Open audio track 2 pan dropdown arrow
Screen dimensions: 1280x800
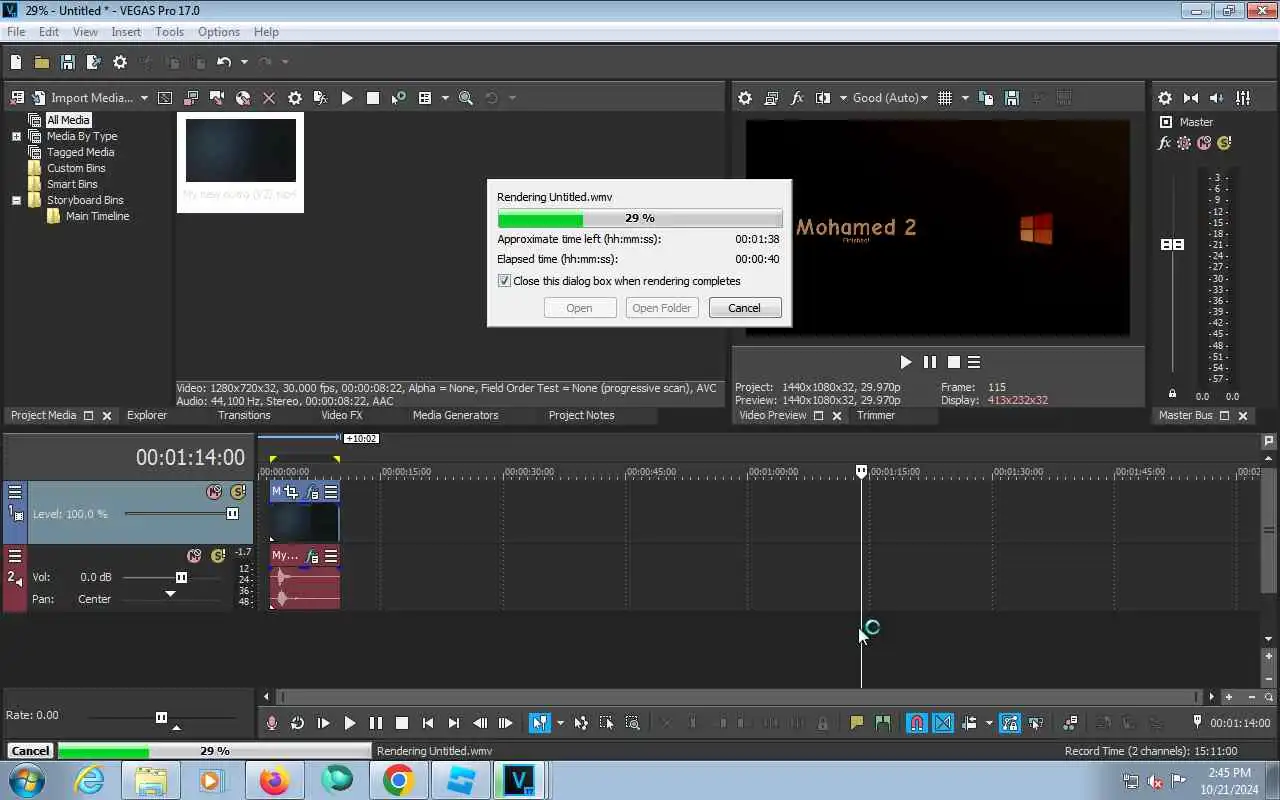pos(170,594)
